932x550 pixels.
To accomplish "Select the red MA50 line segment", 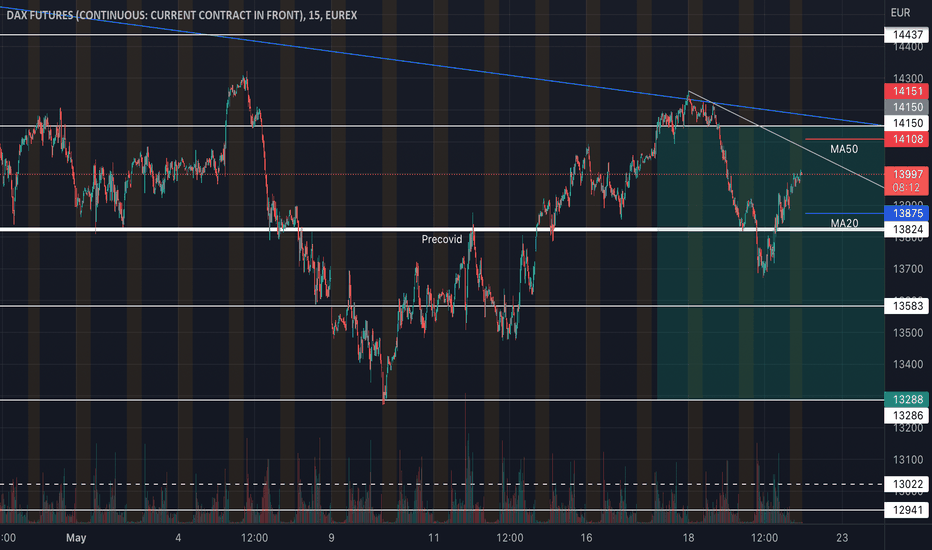I will pyautogui.click(x=844, y=139).
